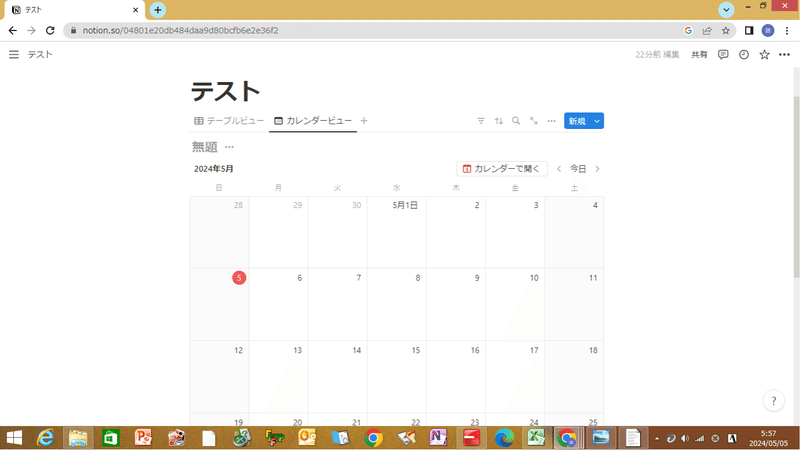Select the カレンダービュー tab

click(x=313, y=121)
